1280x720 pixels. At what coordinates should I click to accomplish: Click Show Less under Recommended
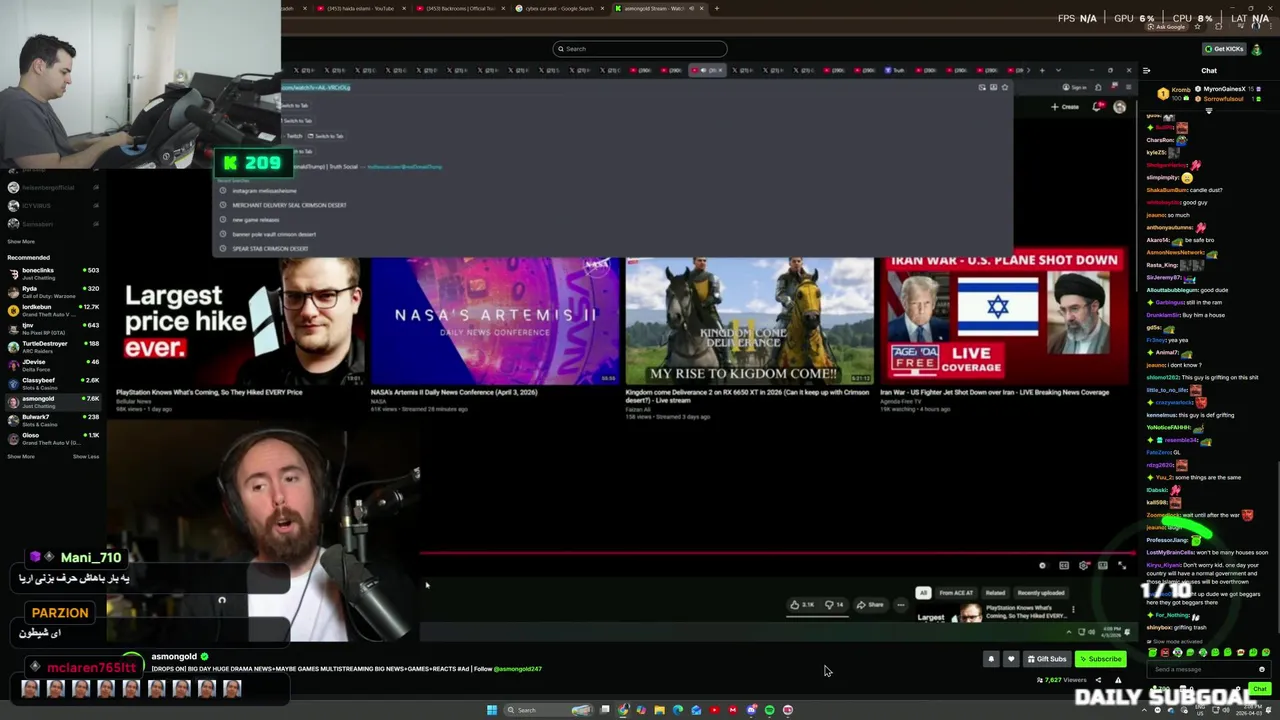coord(86,457)
